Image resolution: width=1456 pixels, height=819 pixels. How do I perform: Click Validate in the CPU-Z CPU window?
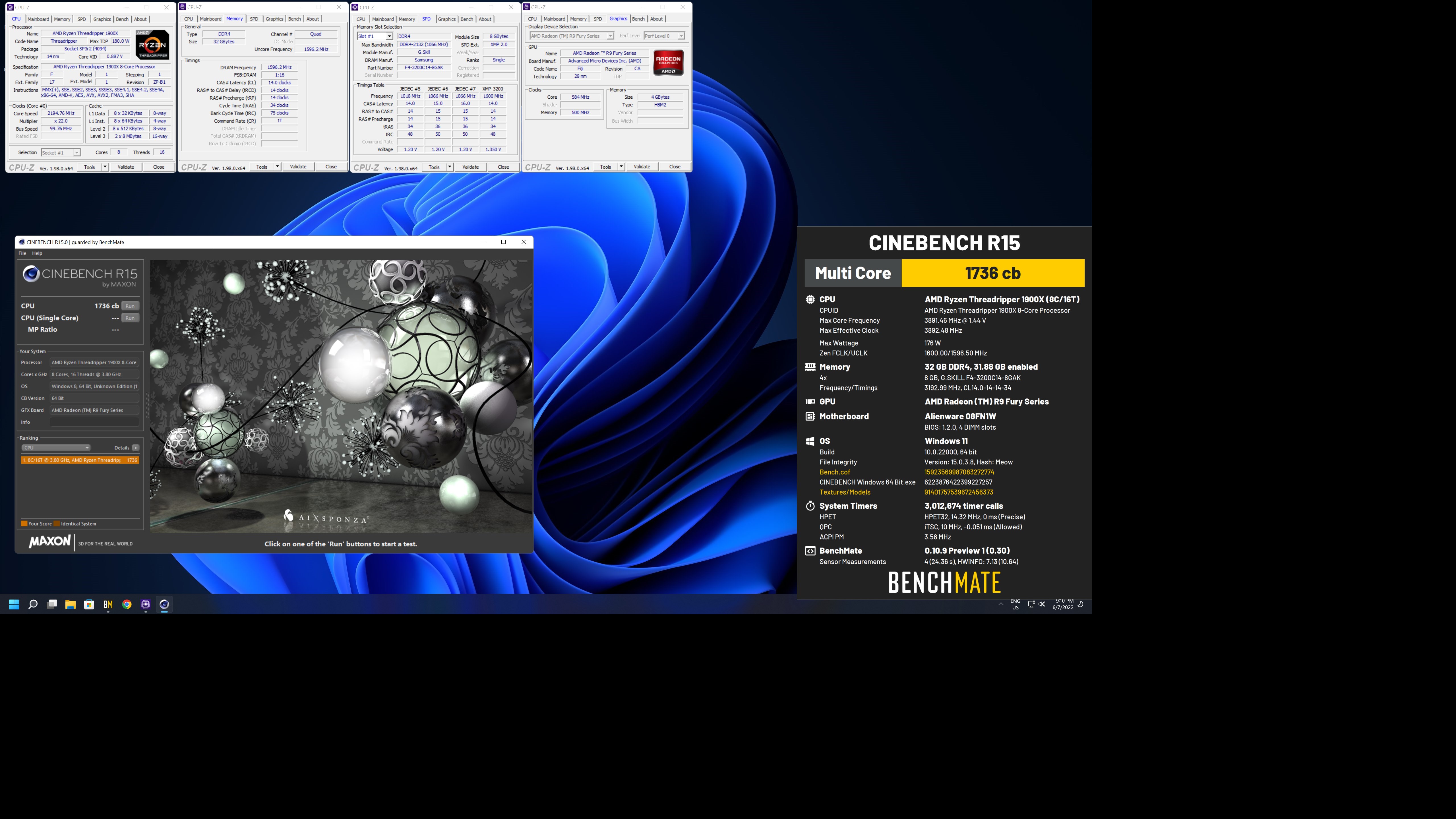(125, 167)
